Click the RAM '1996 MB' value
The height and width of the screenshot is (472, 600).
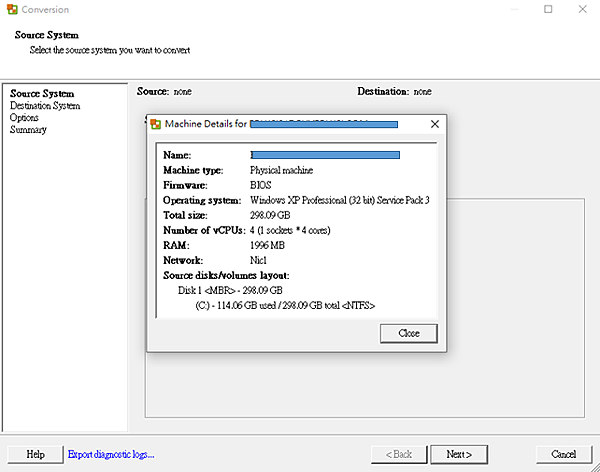click(x=267, y=245)
